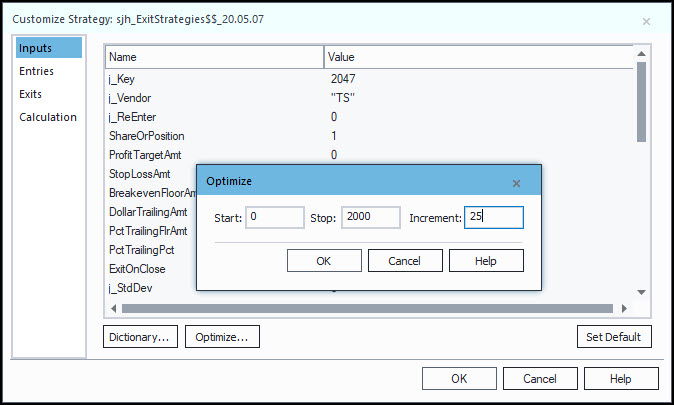Cancel the Customize Strategy dialog
Screen dimensions: 674x405
click(540, 378)
